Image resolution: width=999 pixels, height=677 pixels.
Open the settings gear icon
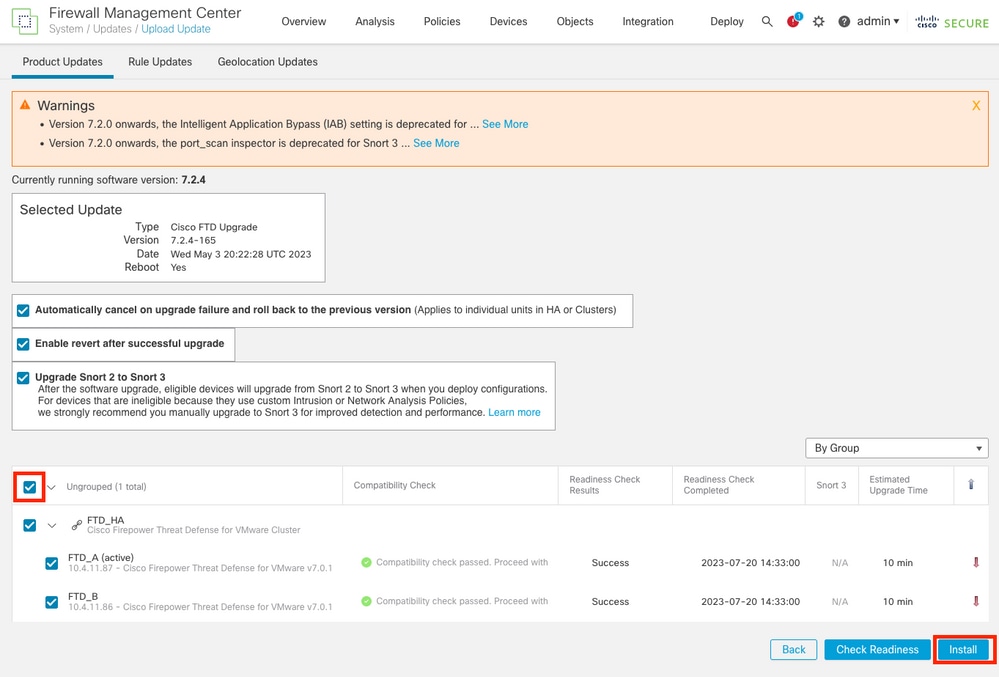pos(819,22)
